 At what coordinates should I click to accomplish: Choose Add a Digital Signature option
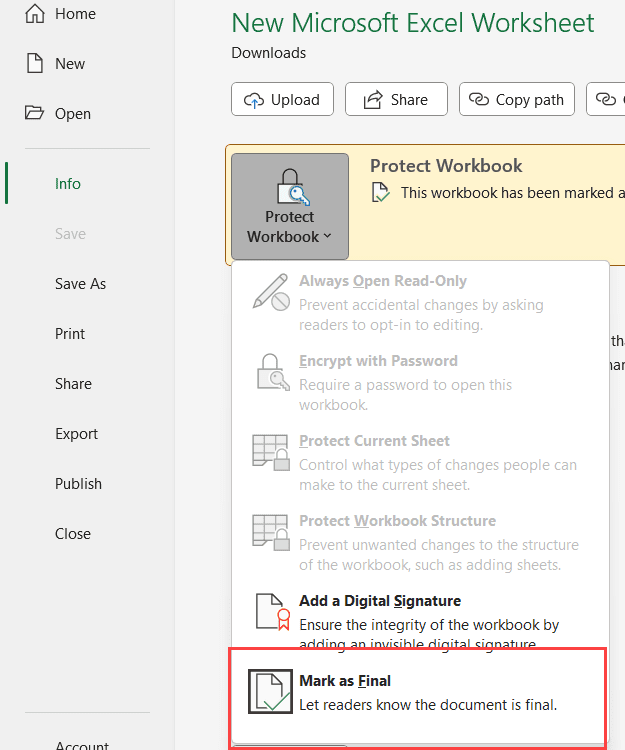(x=380, y=601)
